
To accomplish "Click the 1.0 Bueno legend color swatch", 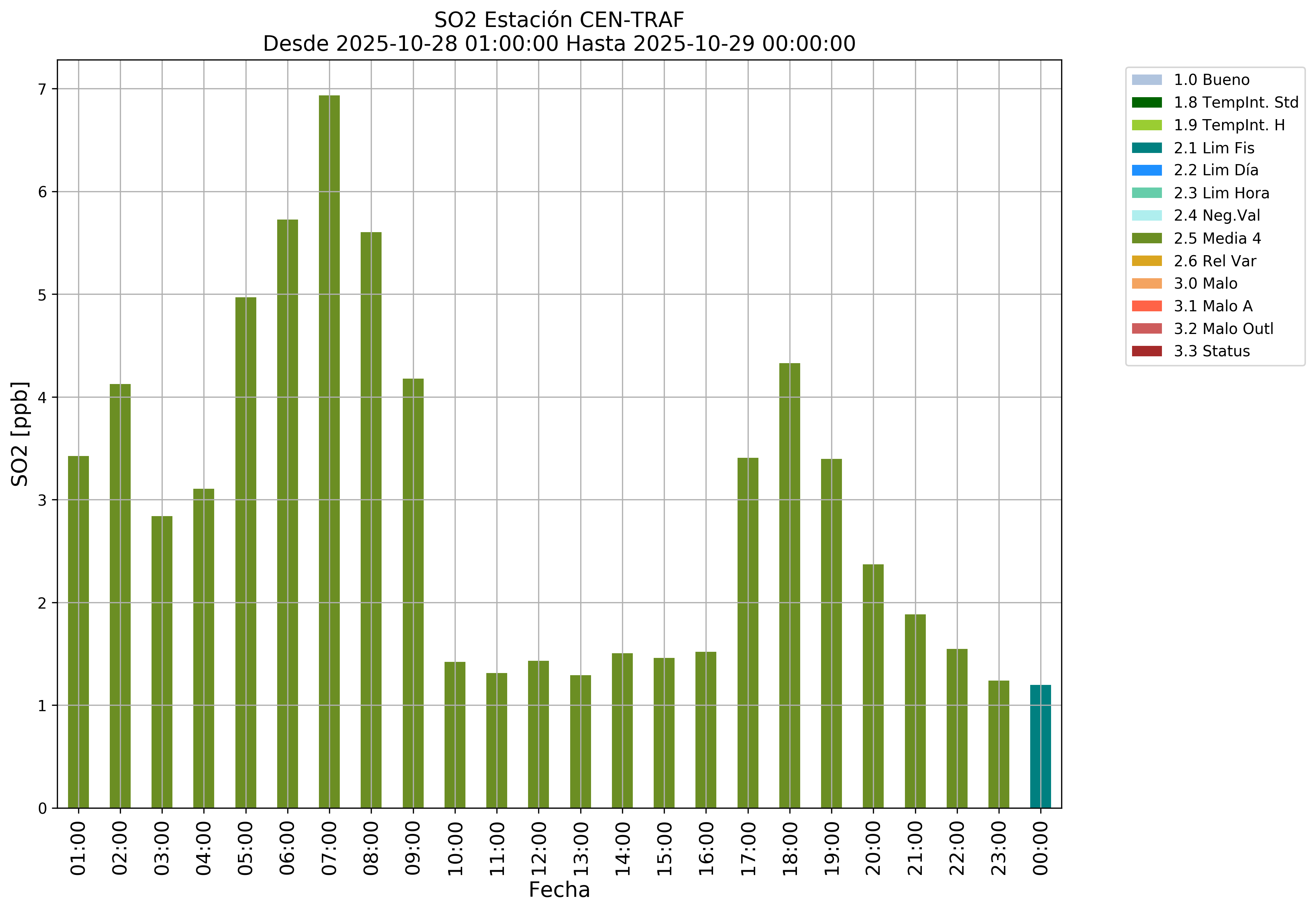I will pyautogui.click(x=1146, y=80).
